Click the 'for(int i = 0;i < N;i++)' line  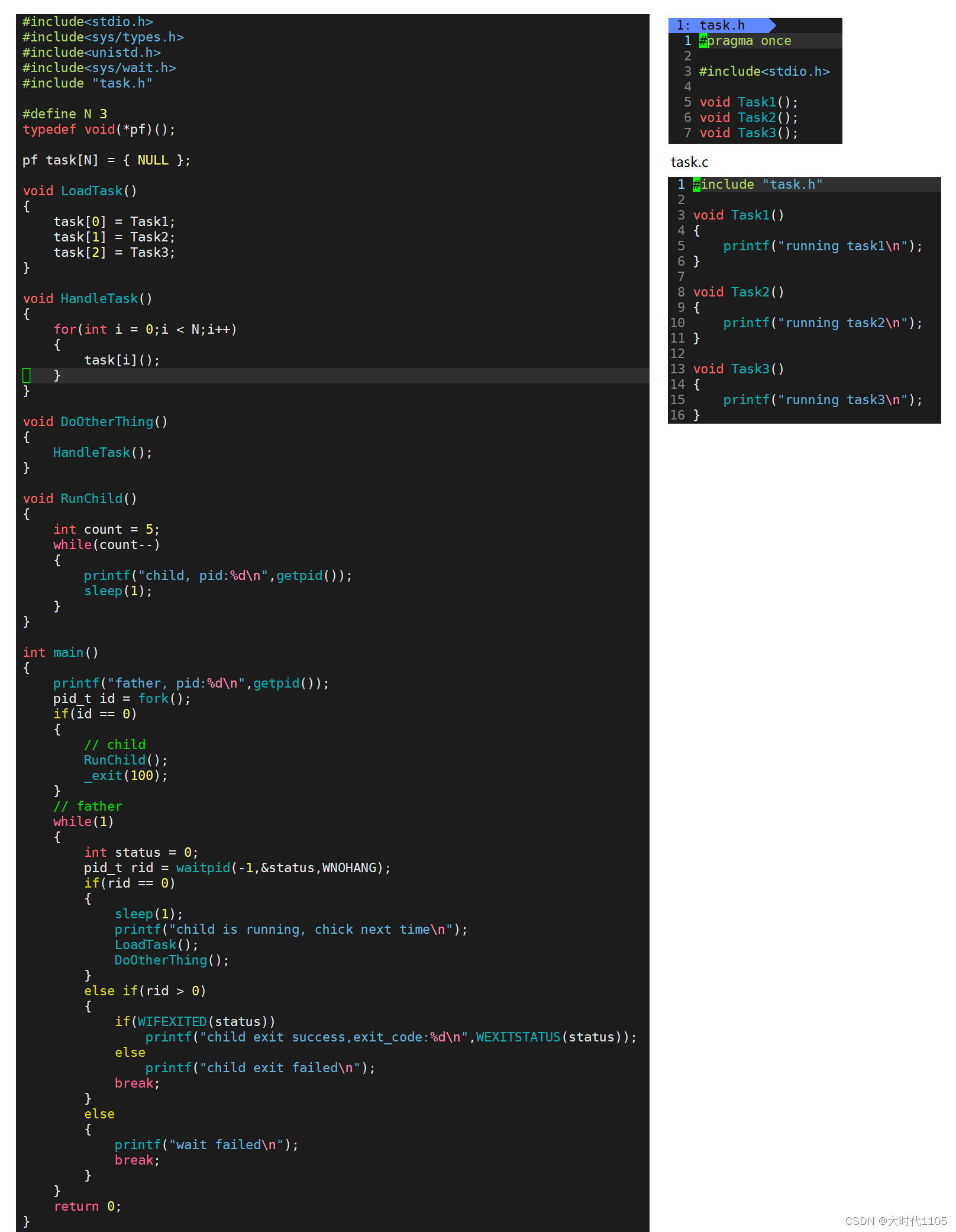point(145,330)
